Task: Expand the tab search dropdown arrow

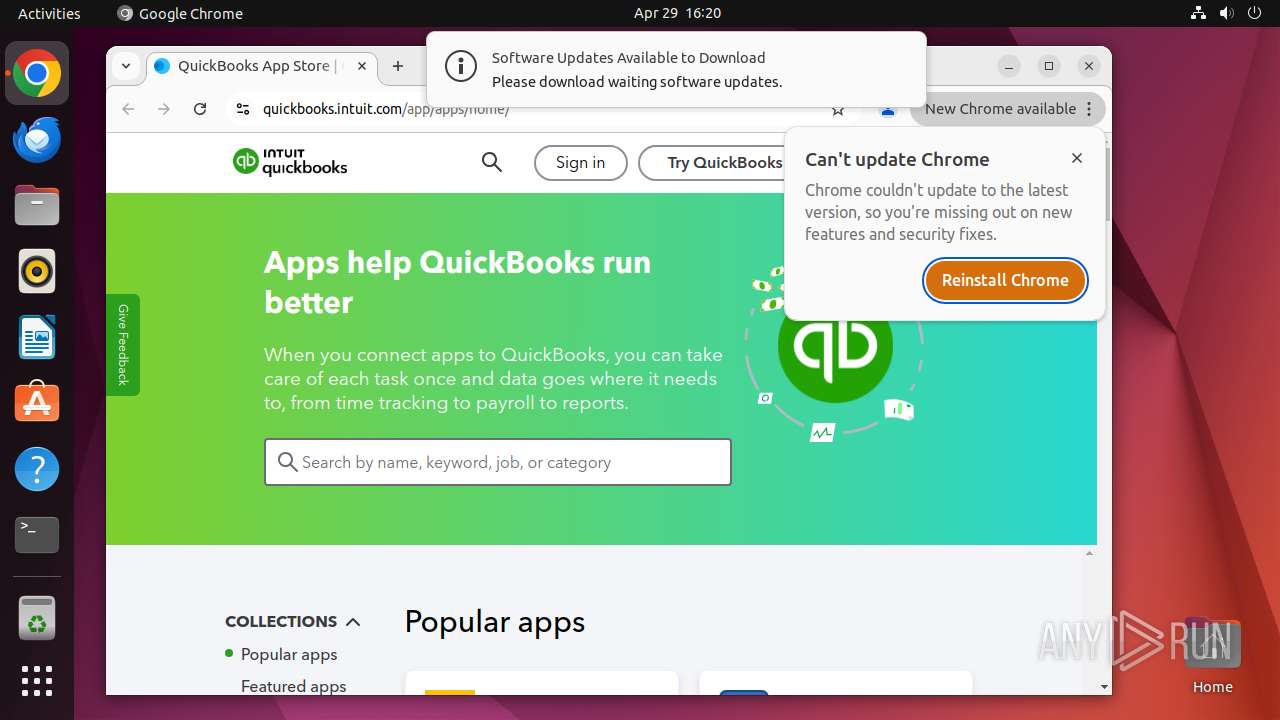Action: coord(126,66)
